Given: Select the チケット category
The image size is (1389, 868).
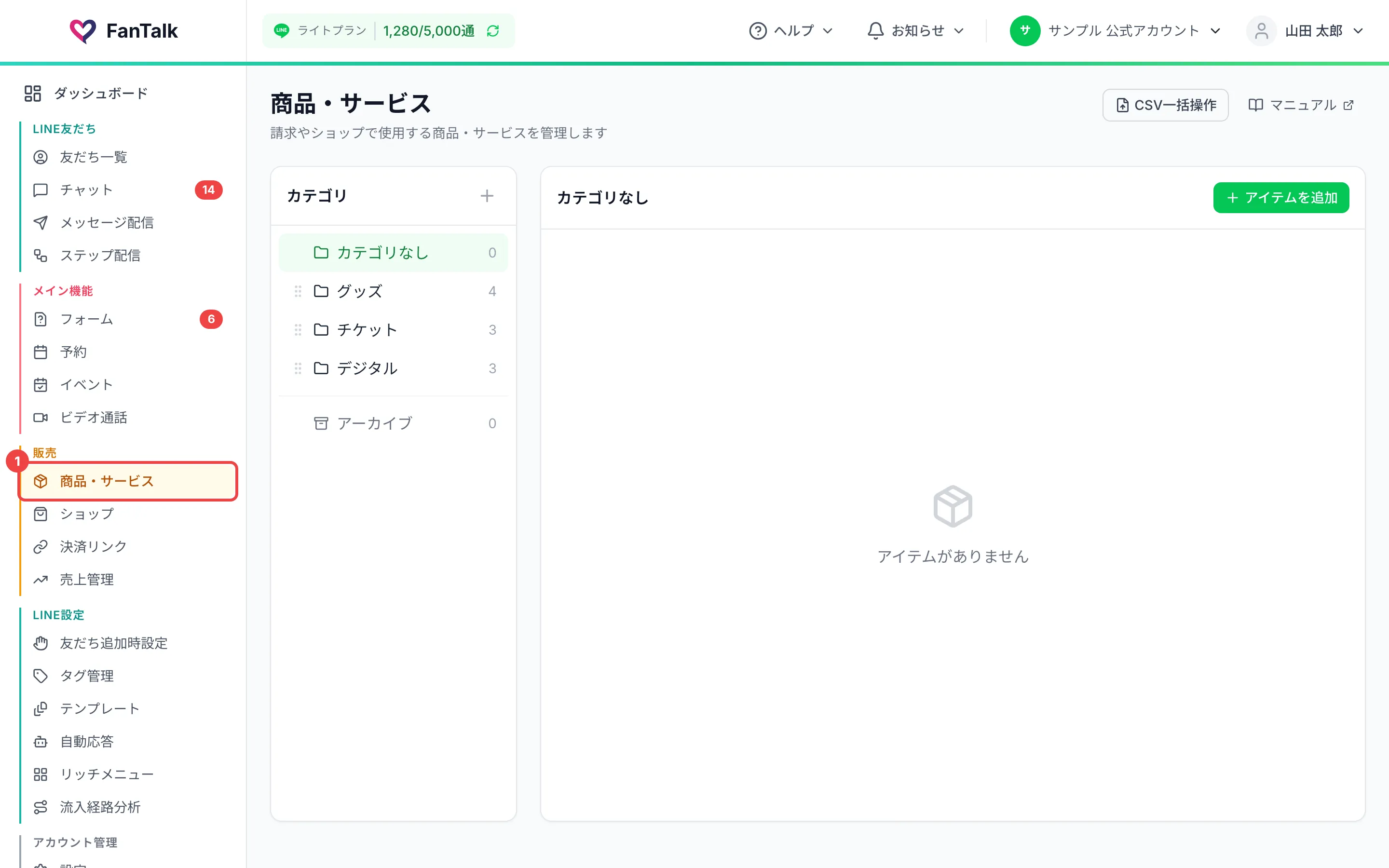Looking at the screenshot, I should (x=393, y=329).
